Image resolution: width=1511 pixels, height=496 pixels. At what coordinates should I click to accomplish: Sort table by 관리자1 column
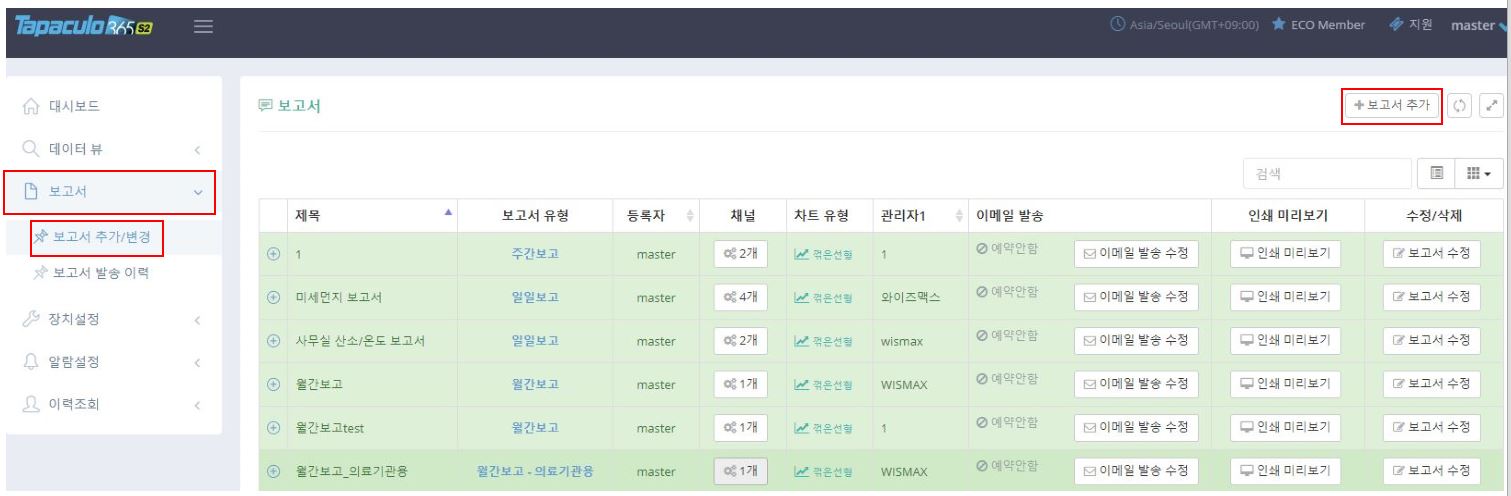click(918, 214)
